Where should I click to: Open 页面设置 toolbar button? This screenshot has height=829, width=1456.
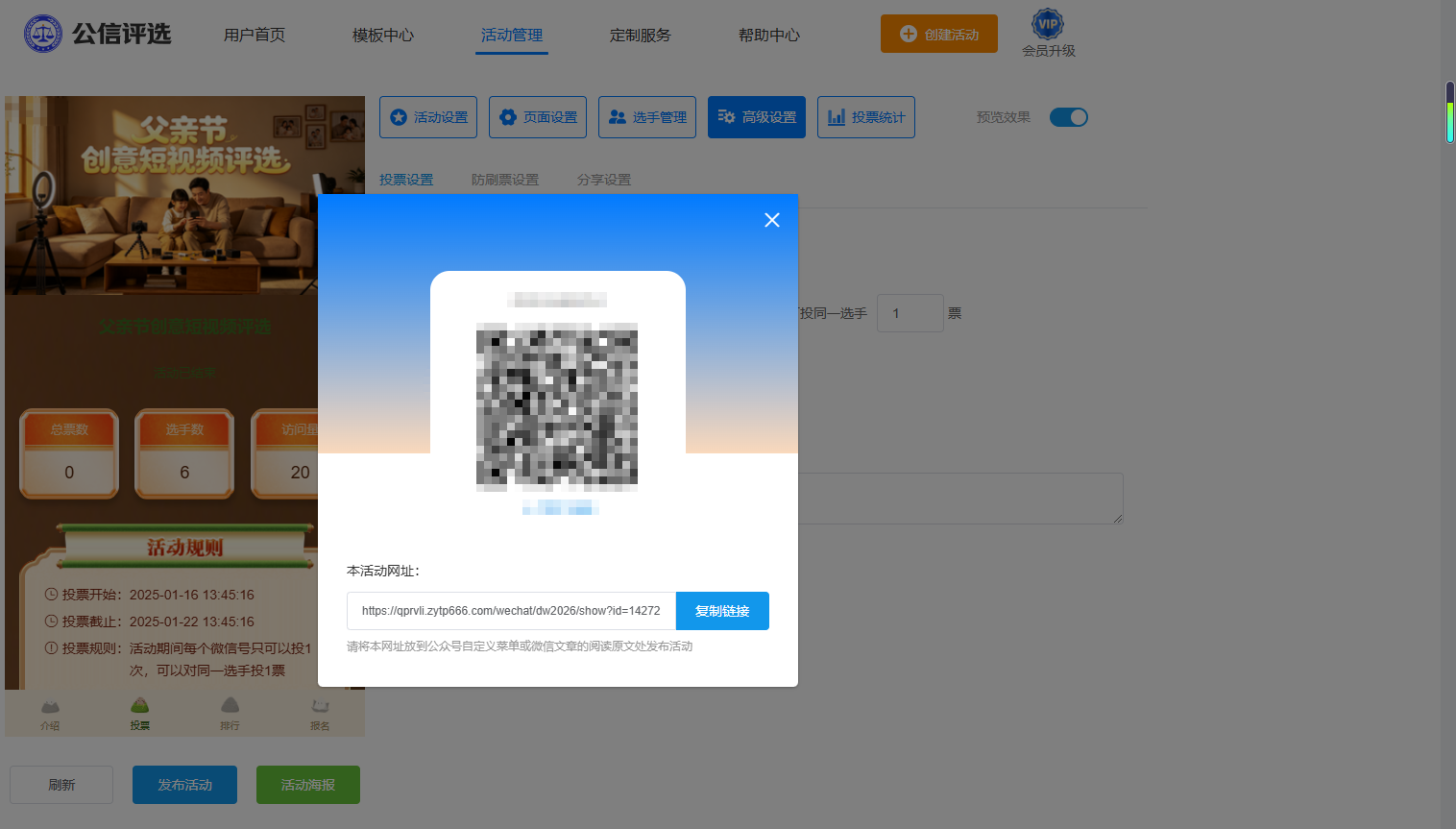[538, 117]
